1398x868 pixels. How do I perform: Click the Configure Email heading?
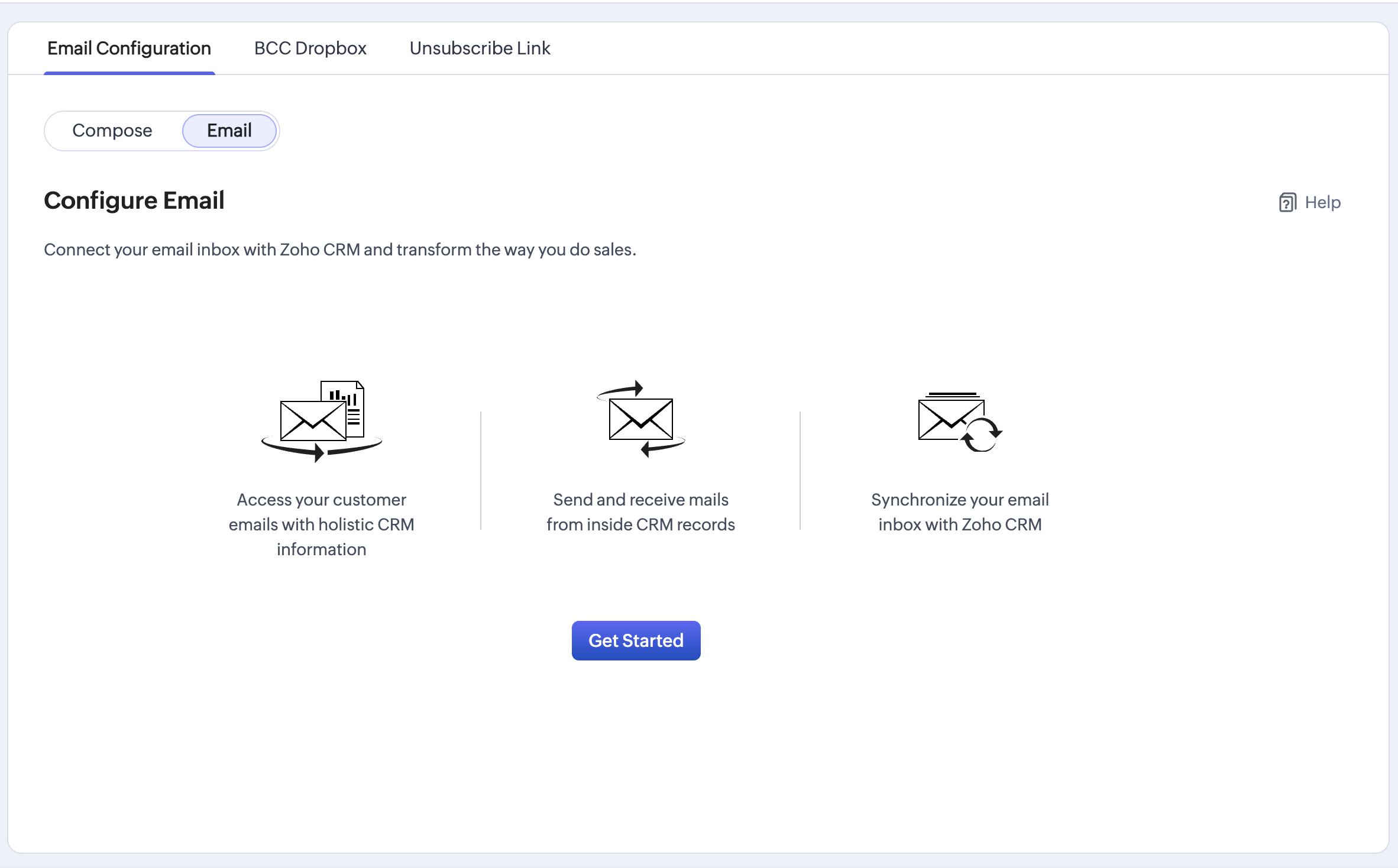[x=134, y=200]
